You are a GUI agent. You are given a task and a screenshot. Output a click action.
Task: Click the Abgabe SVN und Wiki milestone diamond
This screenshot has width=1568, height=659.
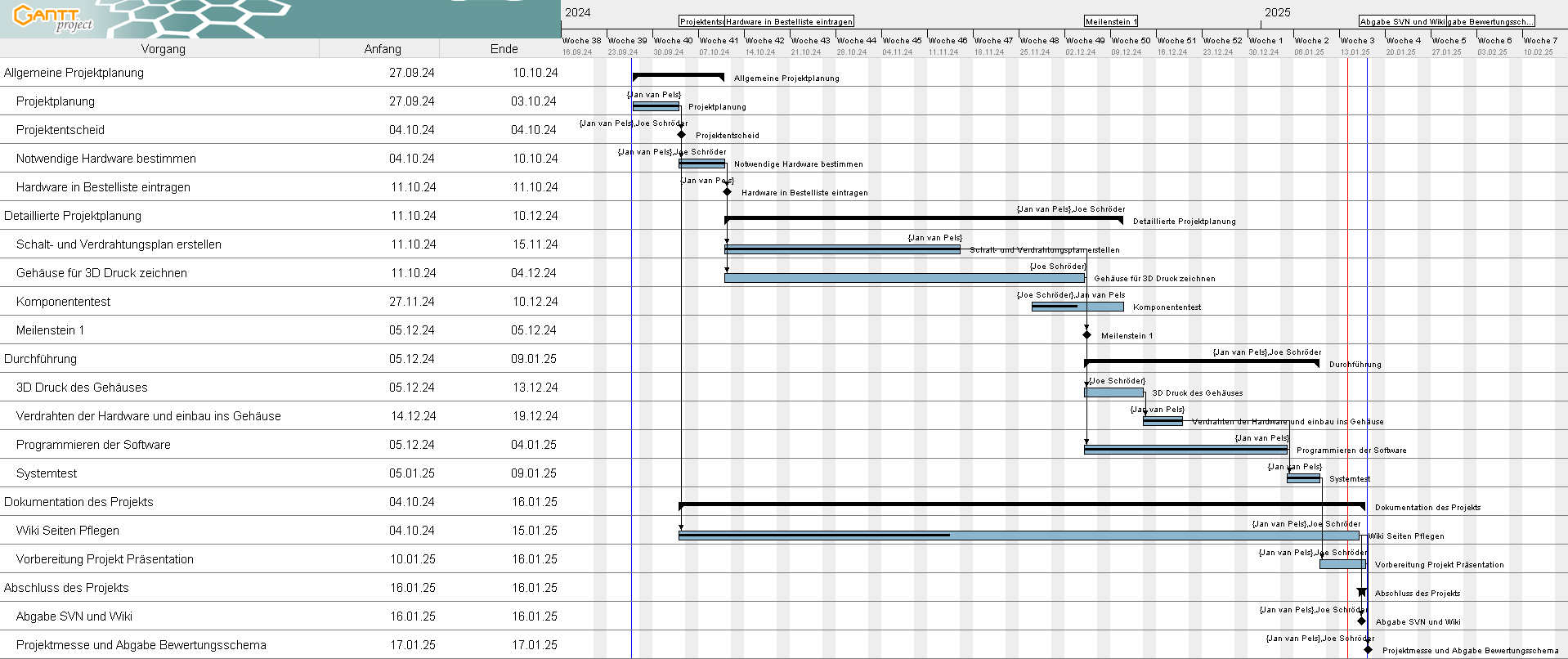point(1361,621)
